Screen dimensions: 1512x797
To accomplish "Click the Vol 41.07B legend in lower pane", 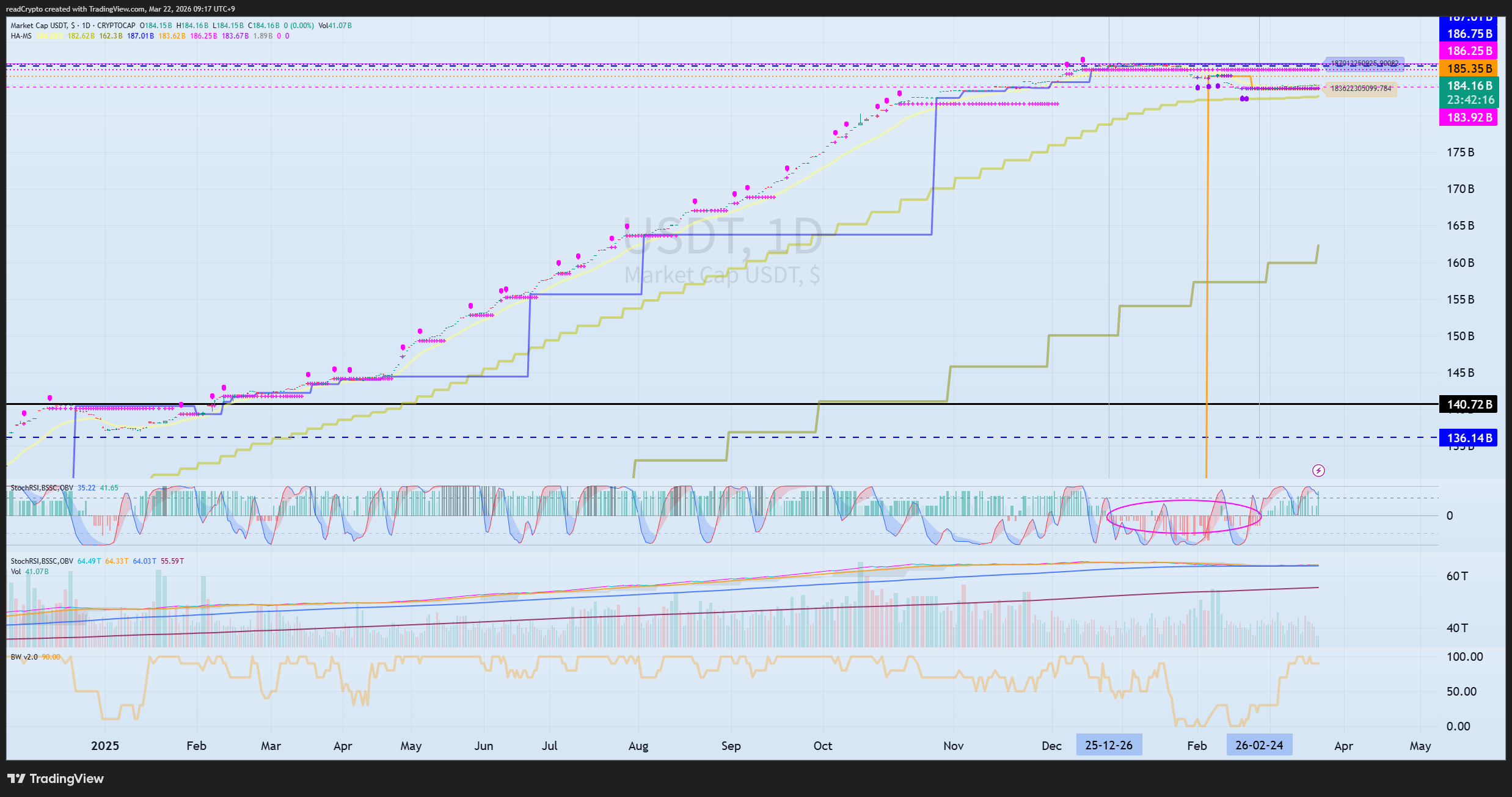I will coord(29,572).
